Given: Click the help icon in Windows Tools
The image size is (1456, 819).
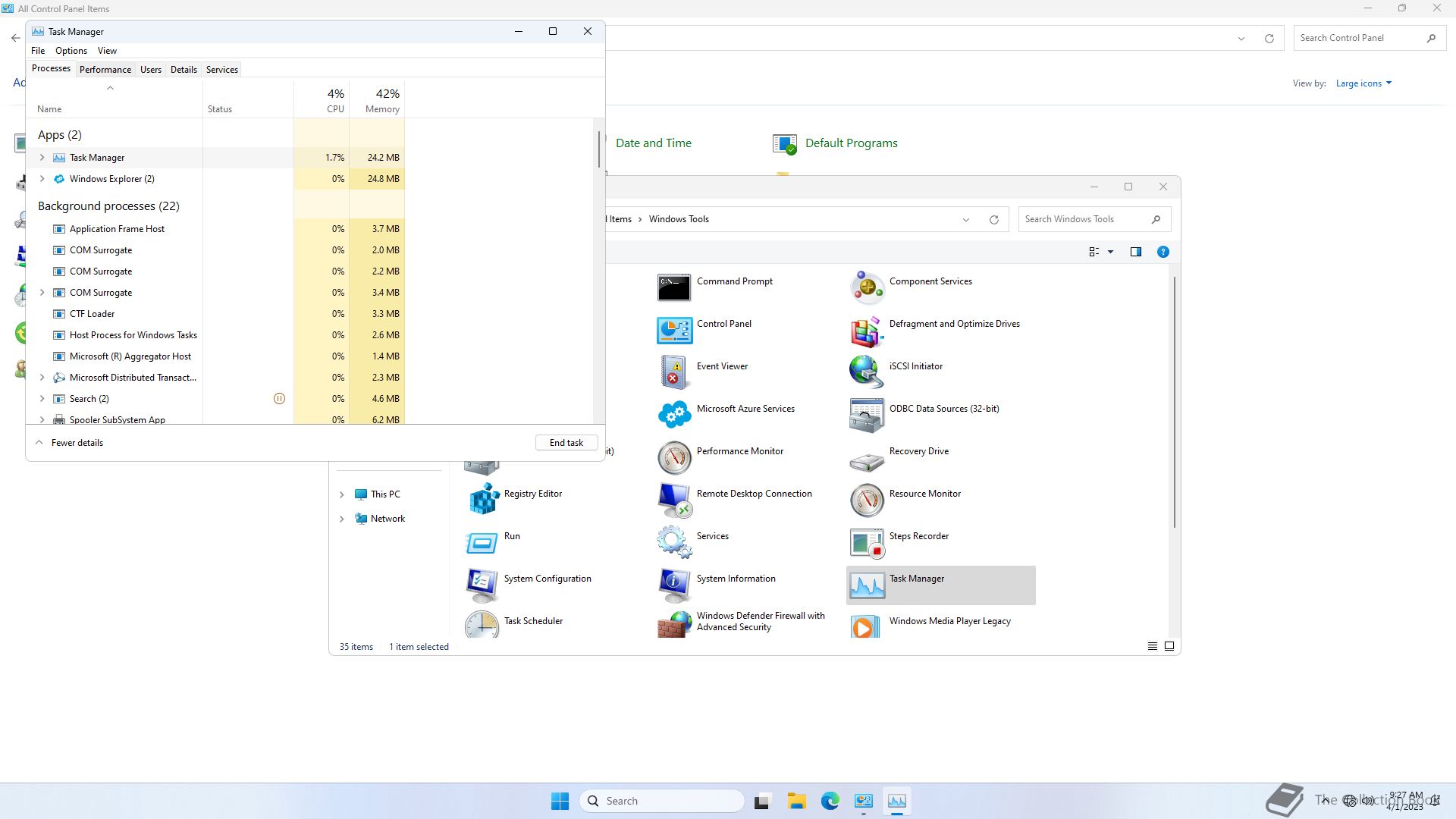Looking at the screenshot, I should coord(1163,252).
